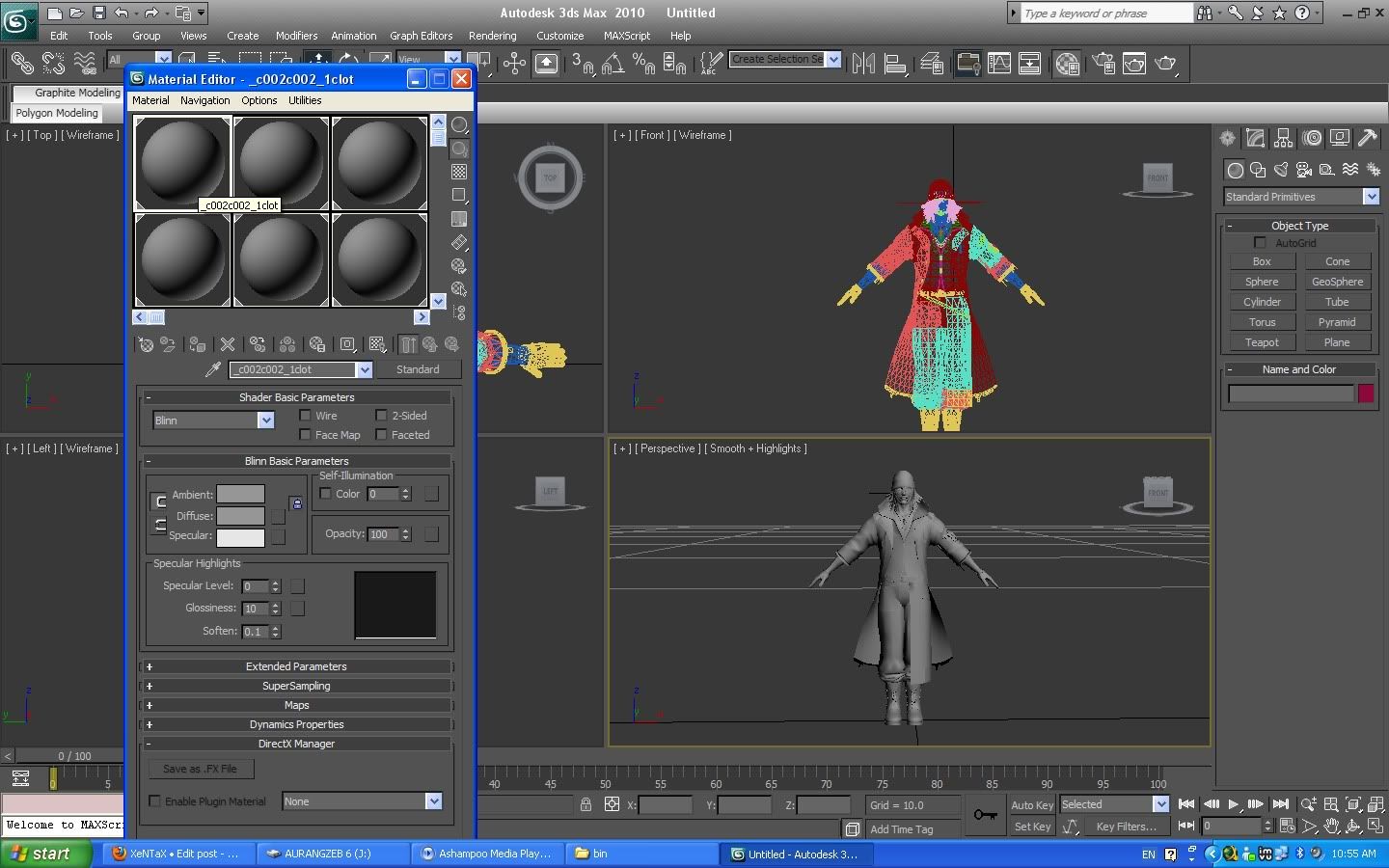Enable the 2-Sided checkbox
The image size is (1389, 868).
[x=381, y=416]
